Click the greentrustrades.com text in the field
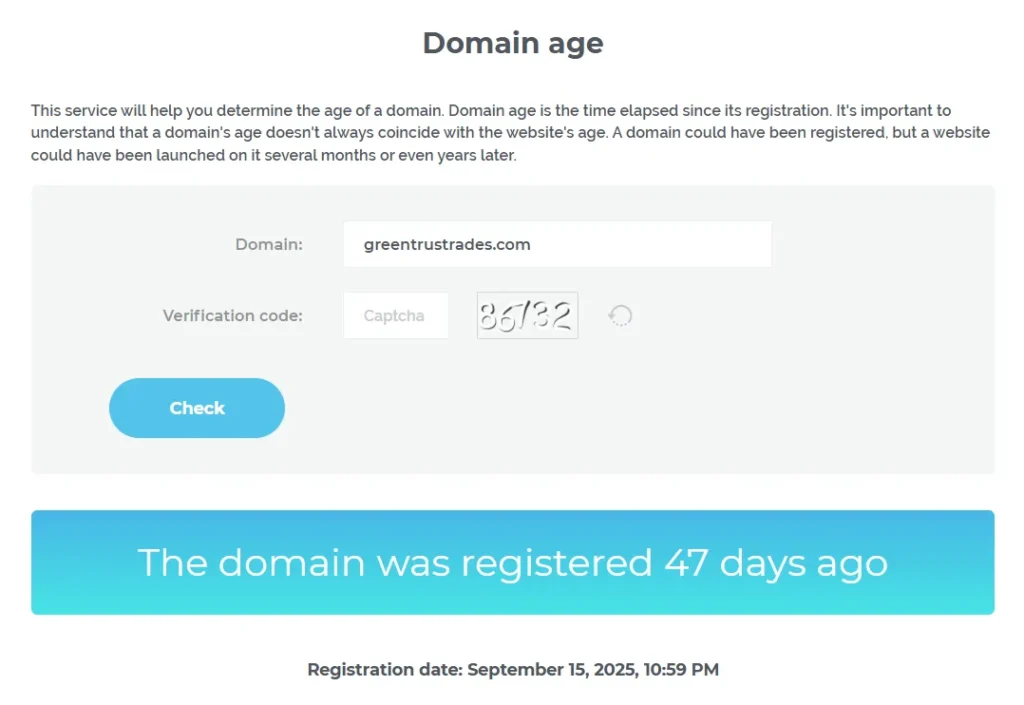This screenshot has height=705, width=1024. [x=447, y=245]
